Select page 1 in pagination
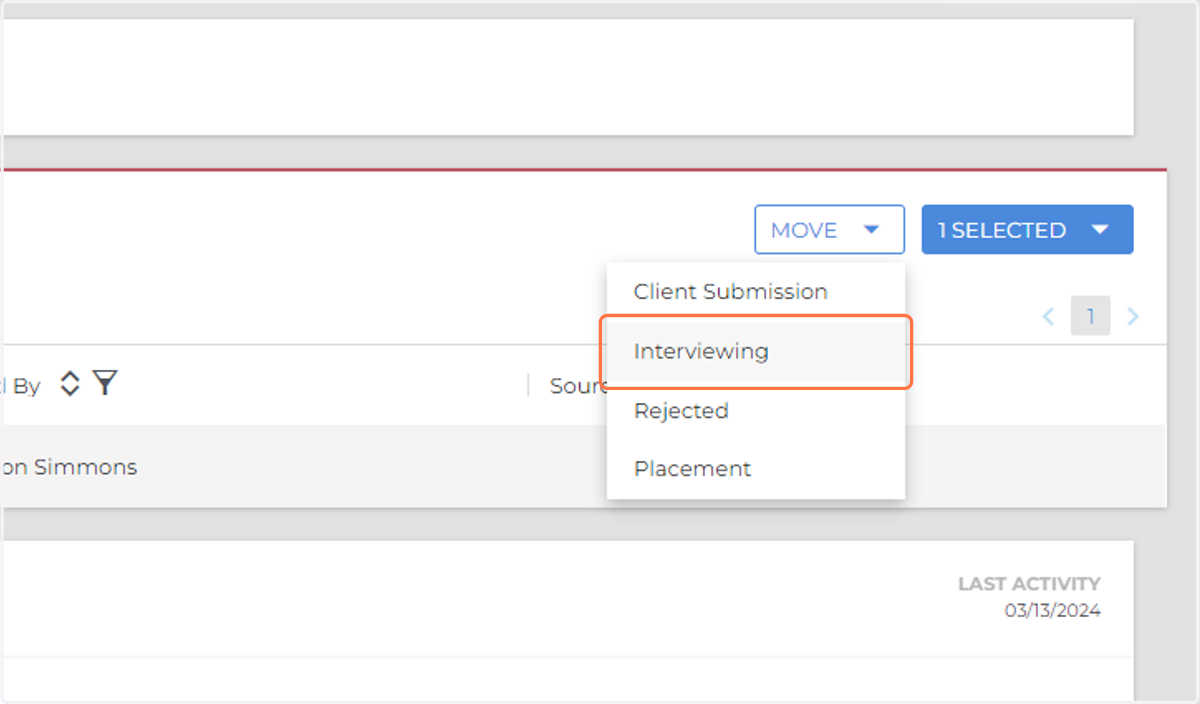The height and width of the screenshot is (704, 1200). pyautogui.click(x=1091, y=317)
